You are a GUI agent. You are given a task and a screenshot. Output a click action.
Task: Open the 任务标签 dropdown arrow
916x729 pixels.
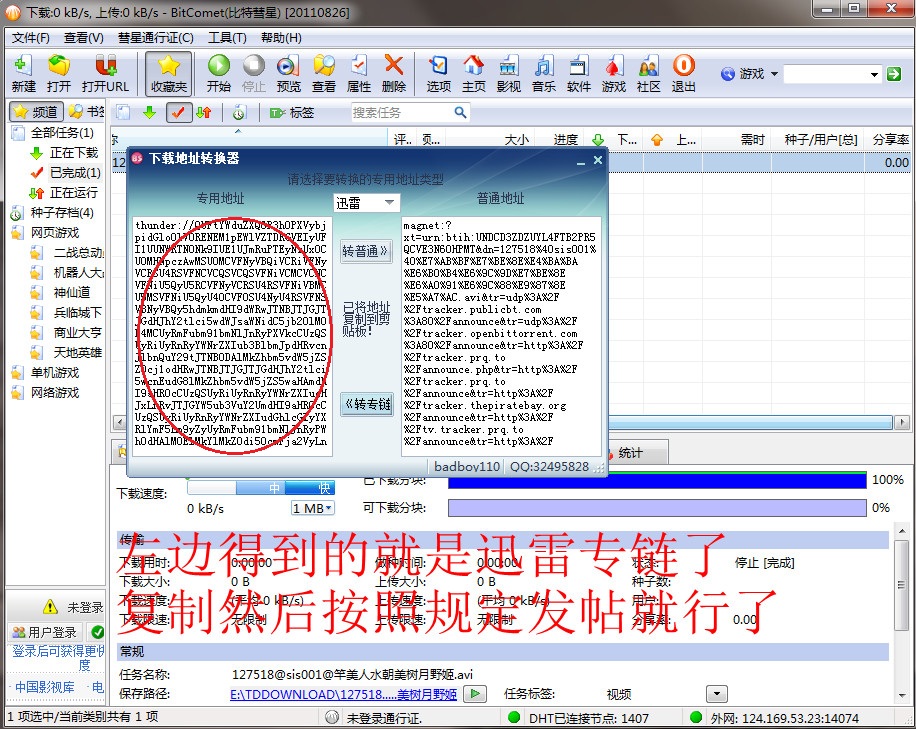point(716,694)
